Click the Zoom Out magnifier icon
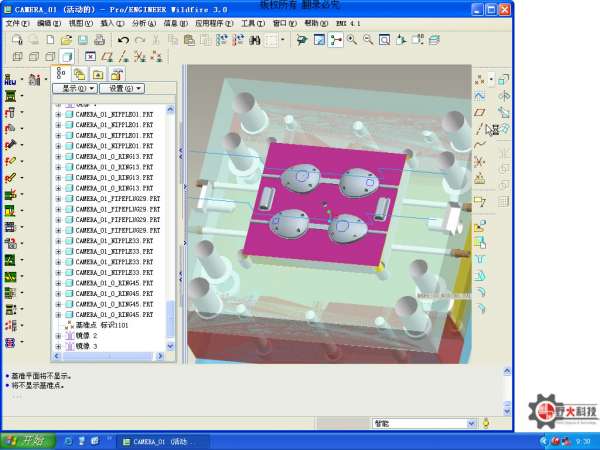 (368, 40)
